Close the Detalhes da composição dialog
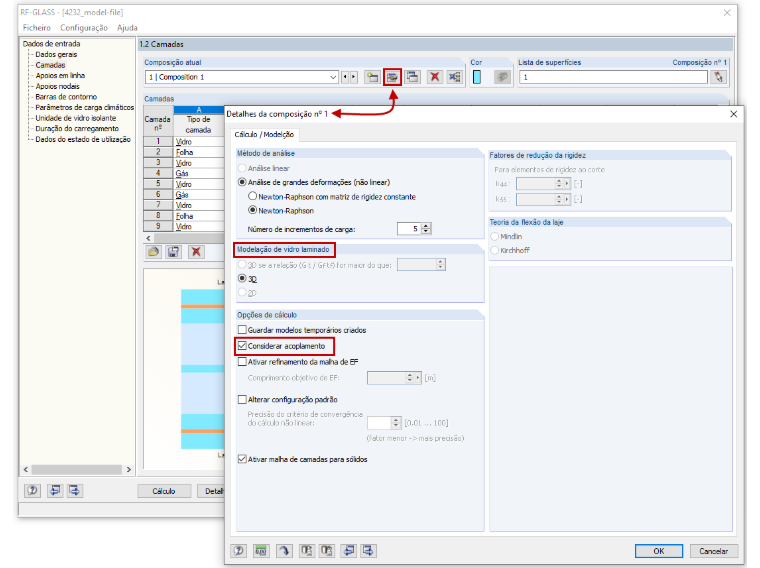Viewport: 760px width, 568px height. coord(734,114)
